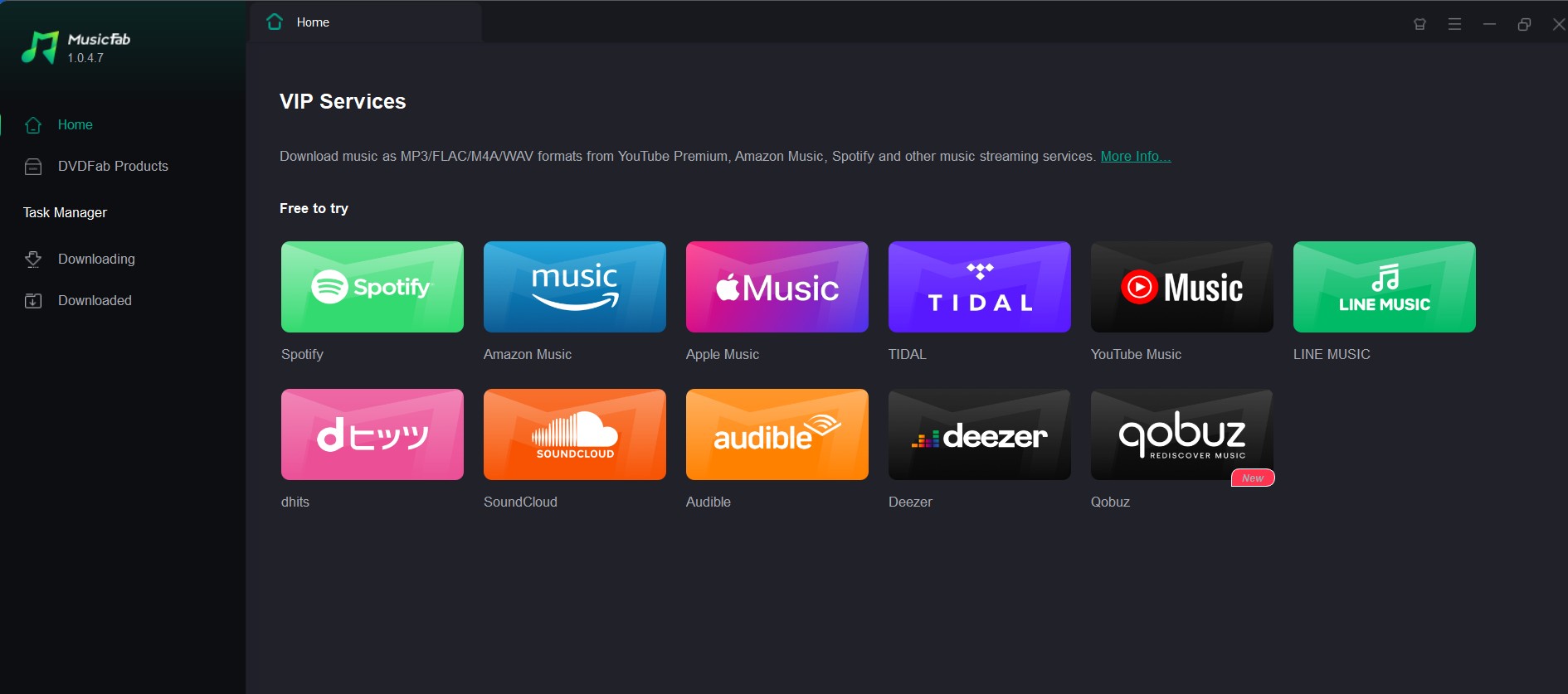Click the Free to try heading

pyautogui.click(x=314, y=208)
